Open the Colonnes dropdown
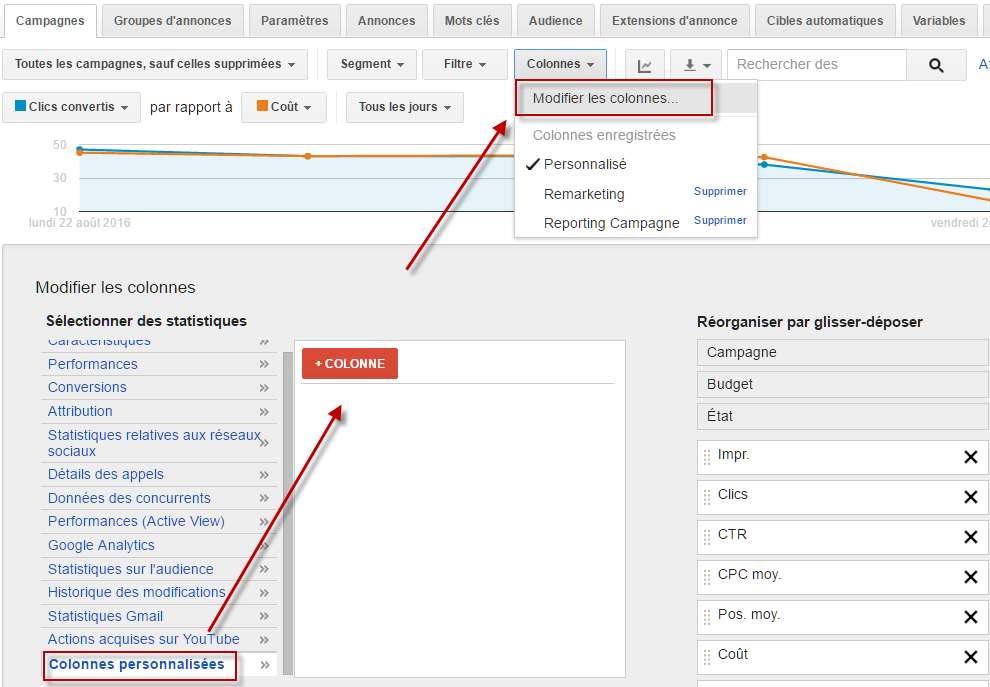 (560, 64)
